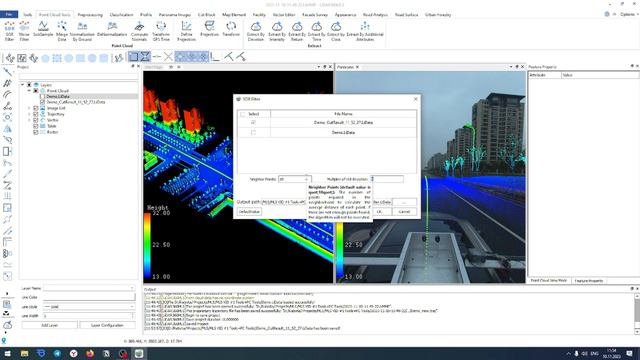This screenshot has width=640, height=360.
Task: Open the Panorama pane dropdown arrow
Action: [x=511, y=67]
